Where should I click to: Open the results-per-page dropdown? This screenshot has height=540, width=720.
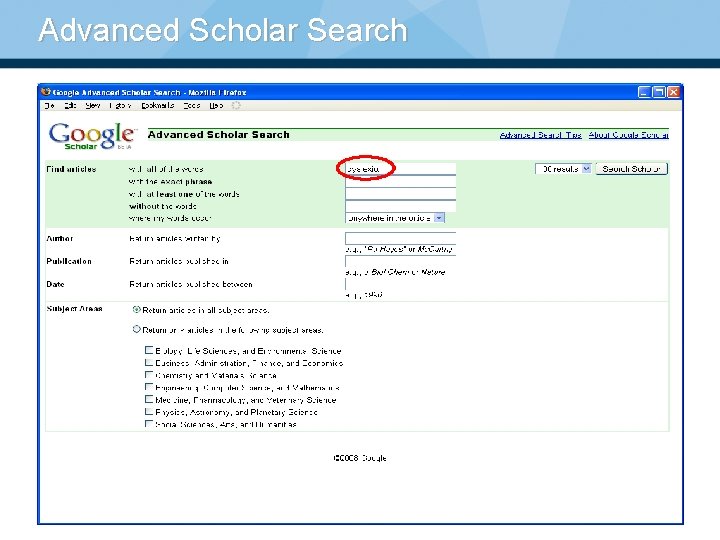563,169
